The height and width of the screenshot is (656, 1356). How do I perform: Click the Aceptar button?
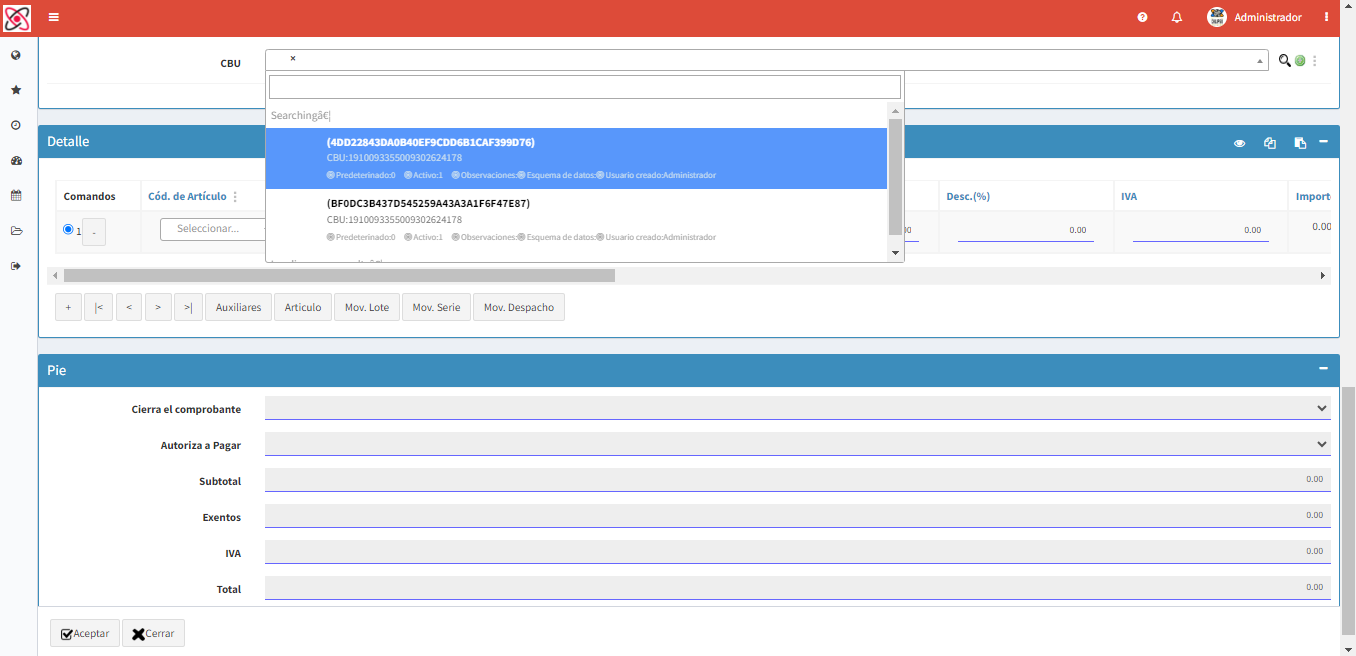click(x=85, y=633)
